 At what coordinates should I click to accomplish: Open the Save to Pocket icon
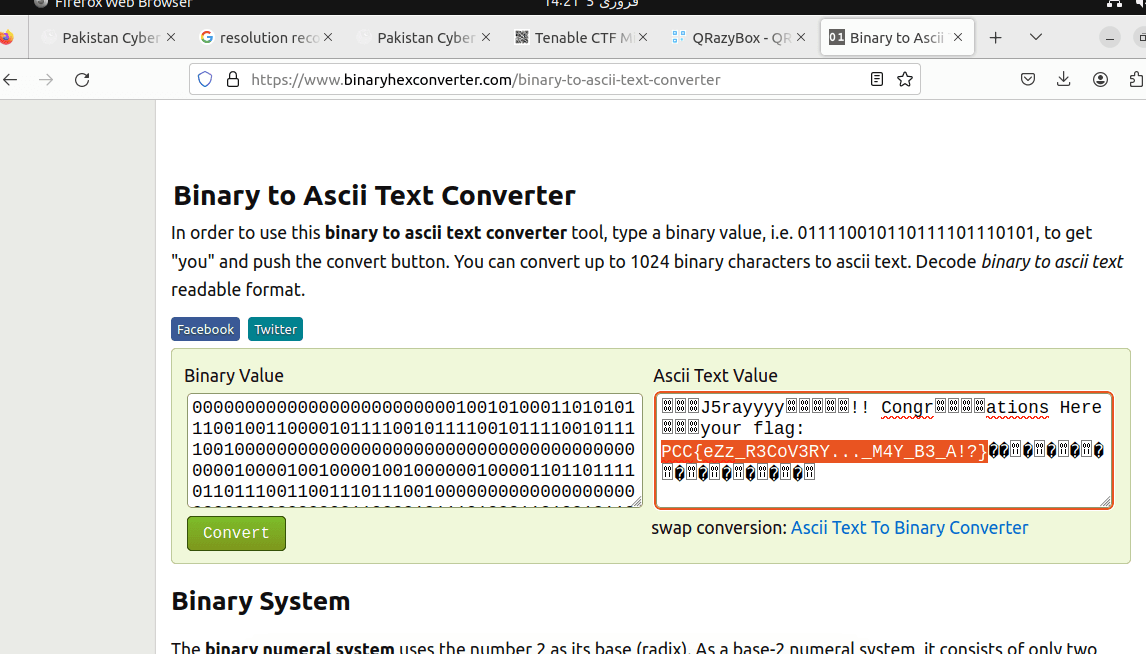1027,80
